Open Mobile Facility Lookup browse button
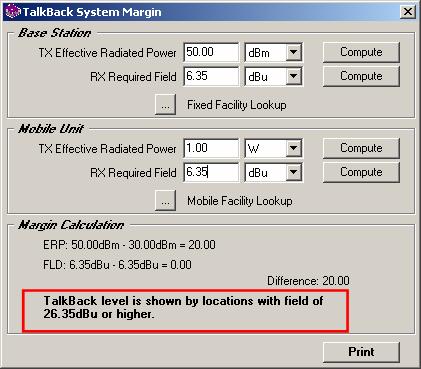The height and width of the screenshot is (369, 421). (165, 201)
